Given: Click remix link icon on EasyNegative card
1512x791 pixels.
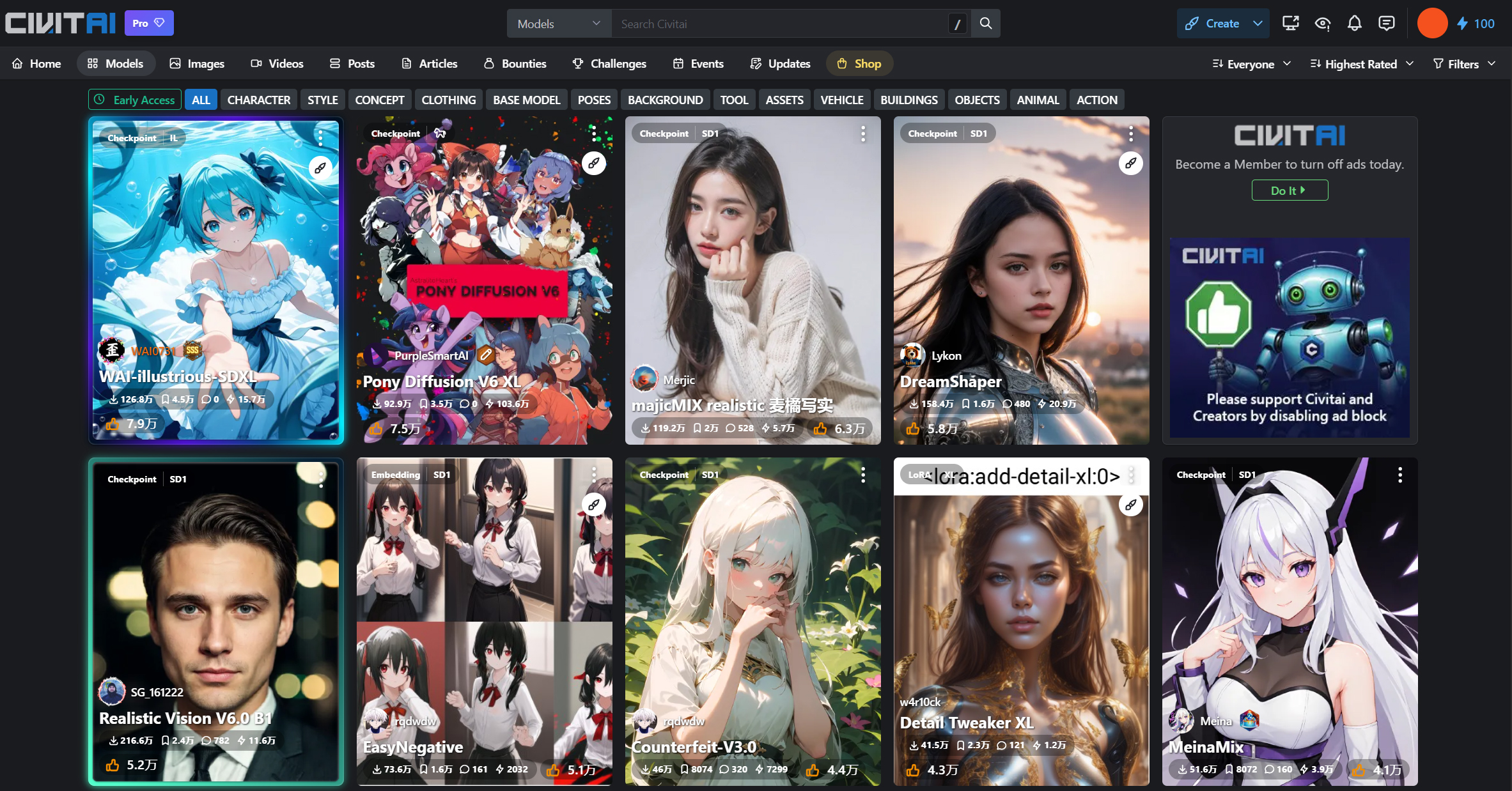Looking at the screenshot, I should (594, 504).
